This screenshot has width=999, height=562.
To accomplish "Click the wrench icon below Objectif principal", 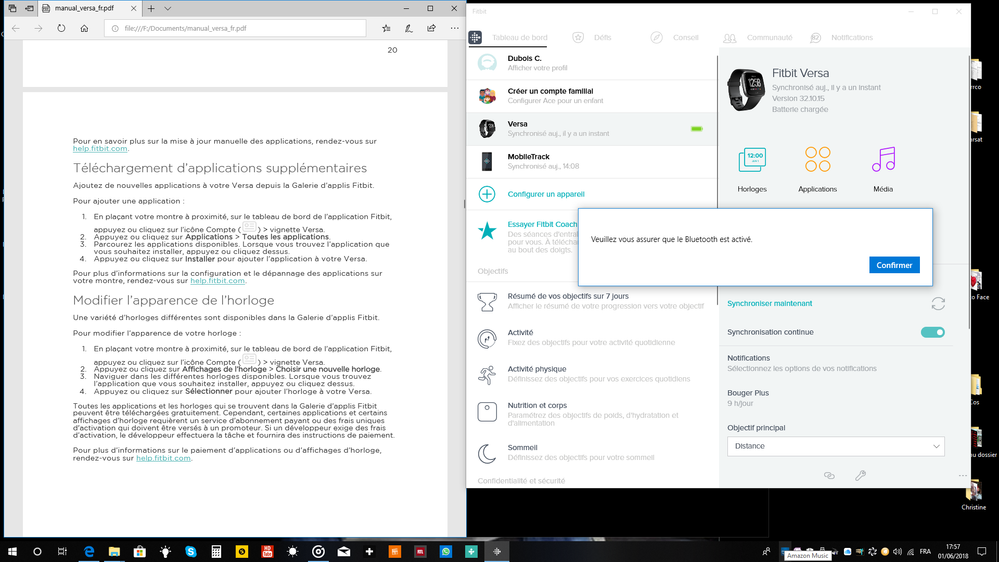I will [861, 475].
